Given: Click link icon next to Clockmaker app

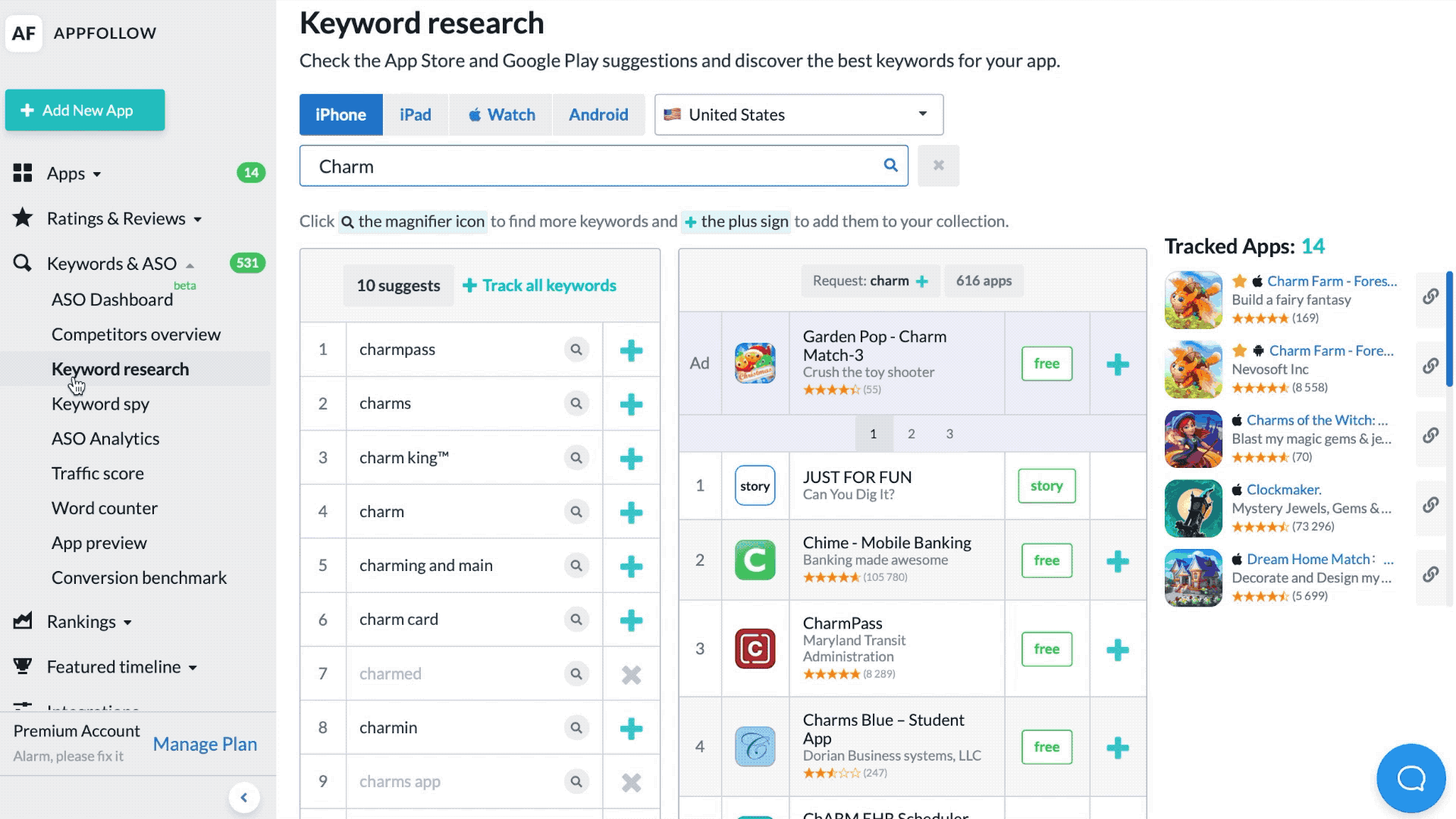Looking at the screenshot, I should [x=1430, y=505].
